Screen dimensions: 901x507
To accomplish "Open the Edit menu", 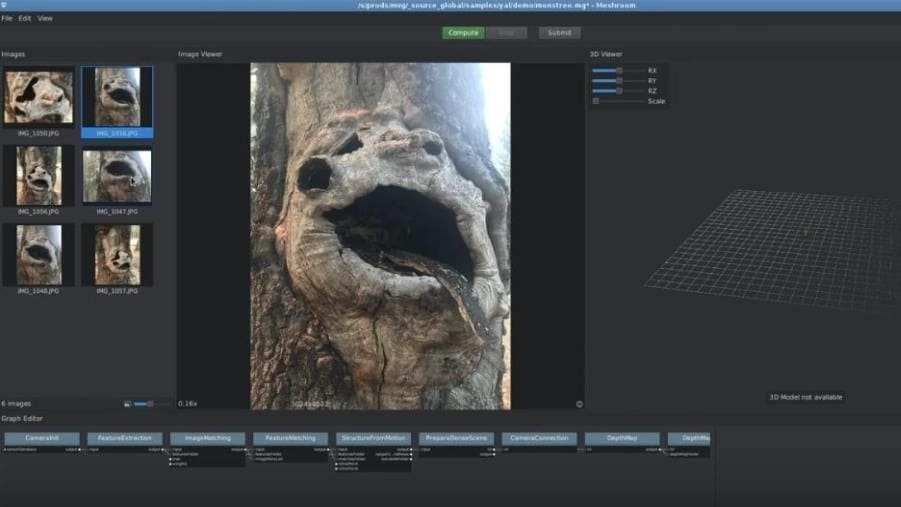I will tap(25, 18).
